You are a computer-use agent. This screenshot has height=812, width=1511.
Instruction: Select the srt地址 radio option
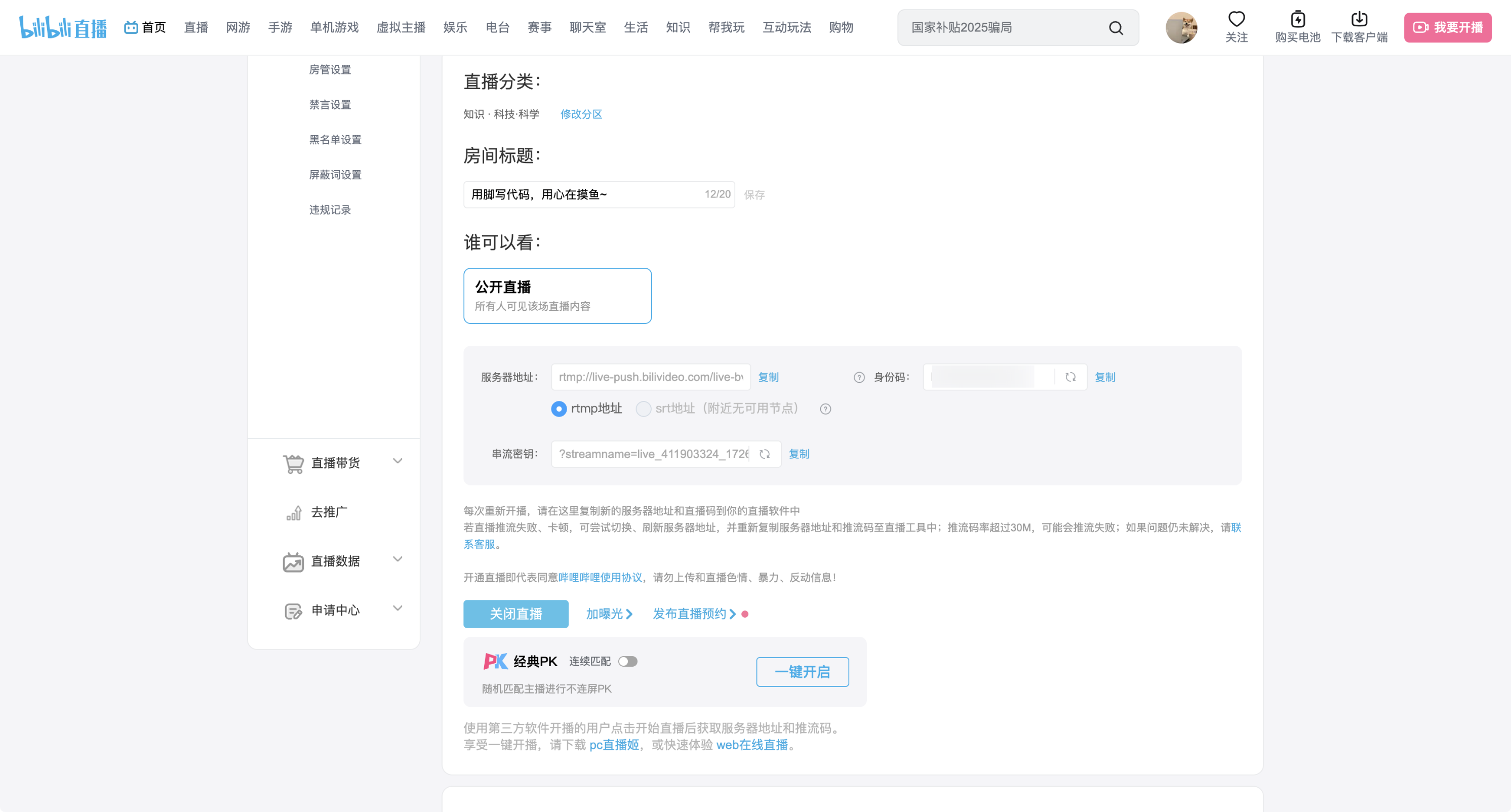[x=644, y=409]
